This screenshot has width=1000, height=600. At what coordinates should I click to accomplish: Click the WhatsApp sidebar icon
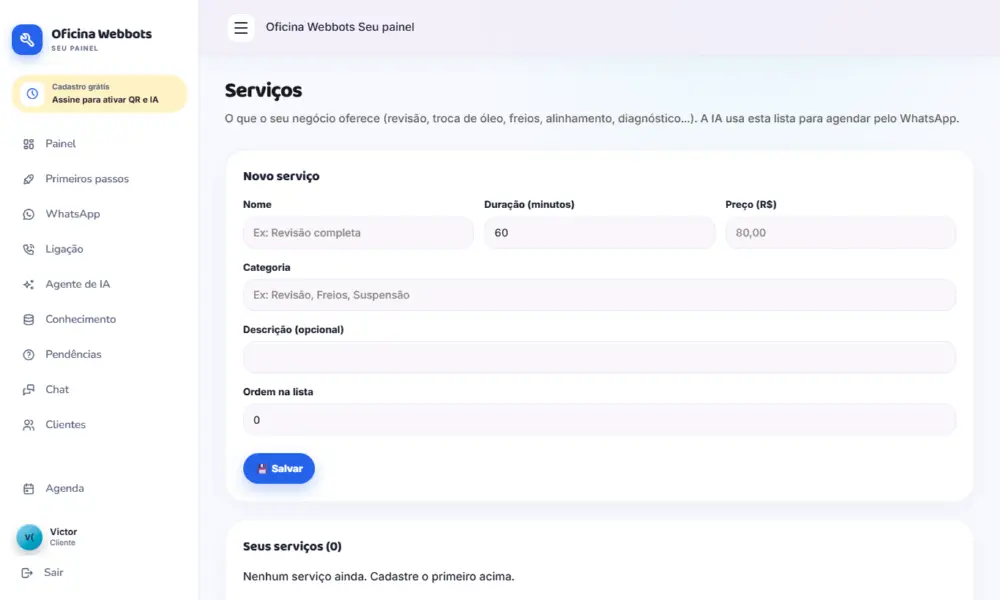click(x=29, y=214)
